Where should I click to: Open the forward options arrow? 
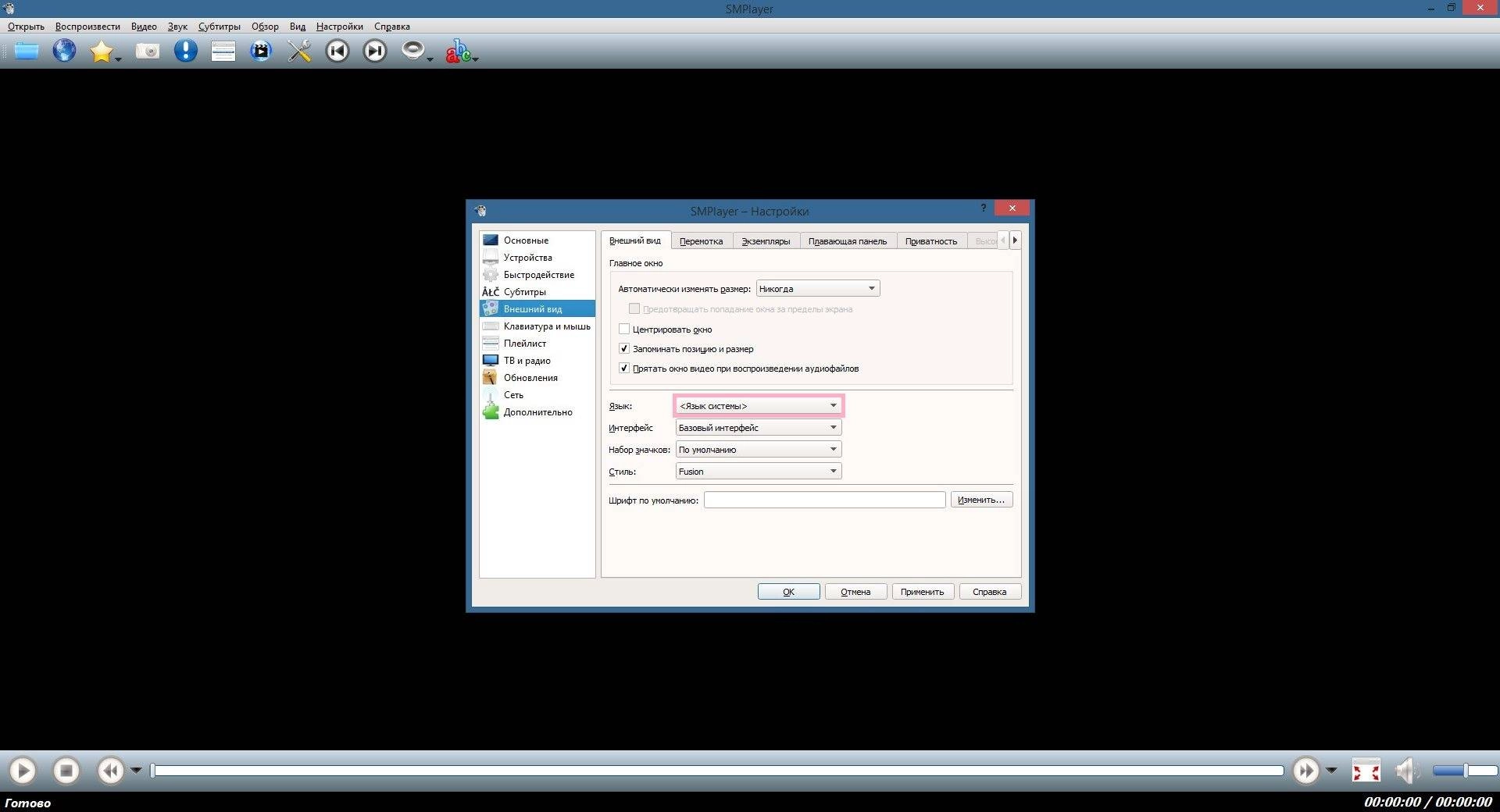pyautogui.click(x=1331, y=771)
